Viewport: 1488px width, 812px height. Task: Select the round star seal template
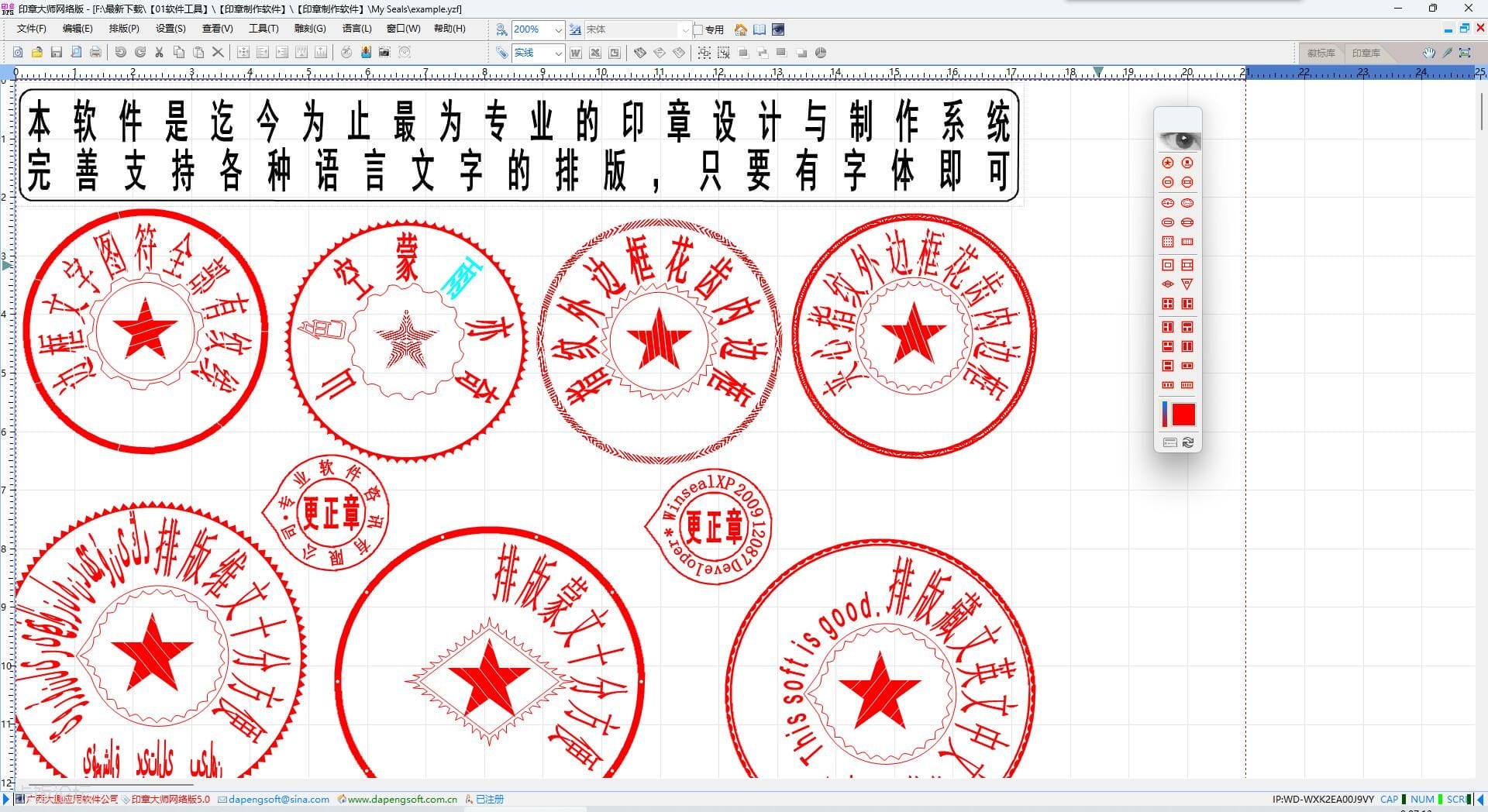[1168, 163]
